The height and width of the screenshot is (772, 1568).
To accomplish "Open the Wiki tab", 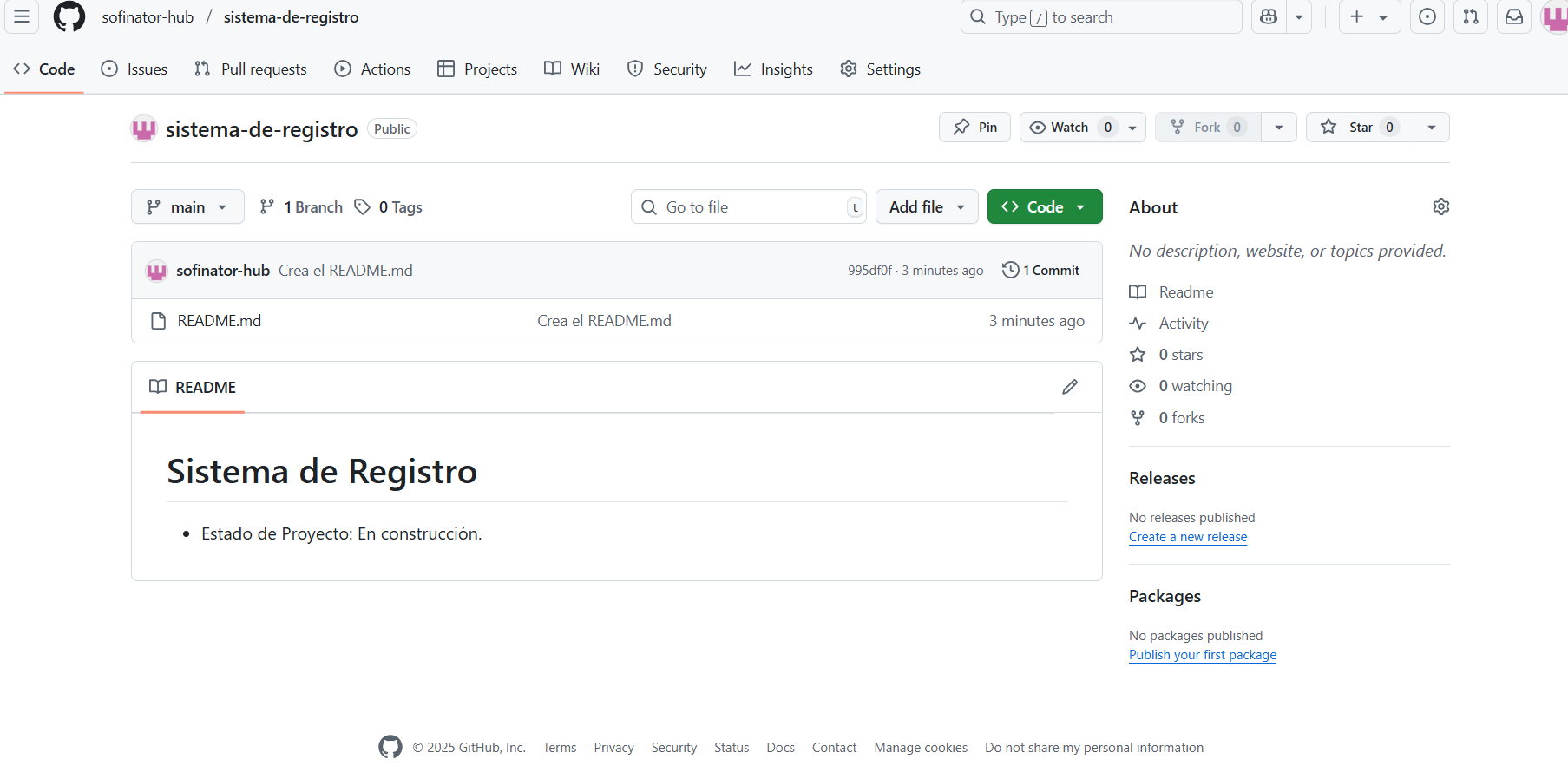I will click(x=572, y=69).
